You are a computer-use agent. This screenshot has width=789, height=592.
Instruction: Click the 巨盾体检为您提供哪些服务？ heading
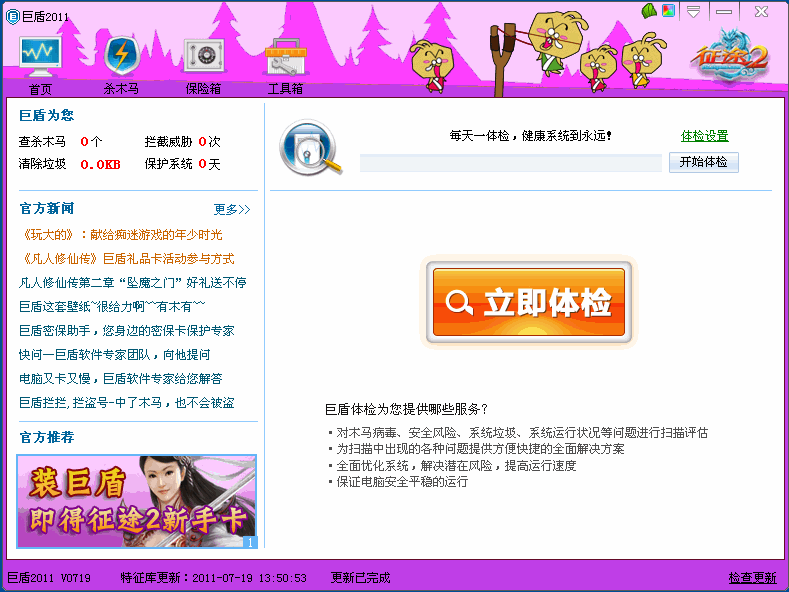point(407,409)
